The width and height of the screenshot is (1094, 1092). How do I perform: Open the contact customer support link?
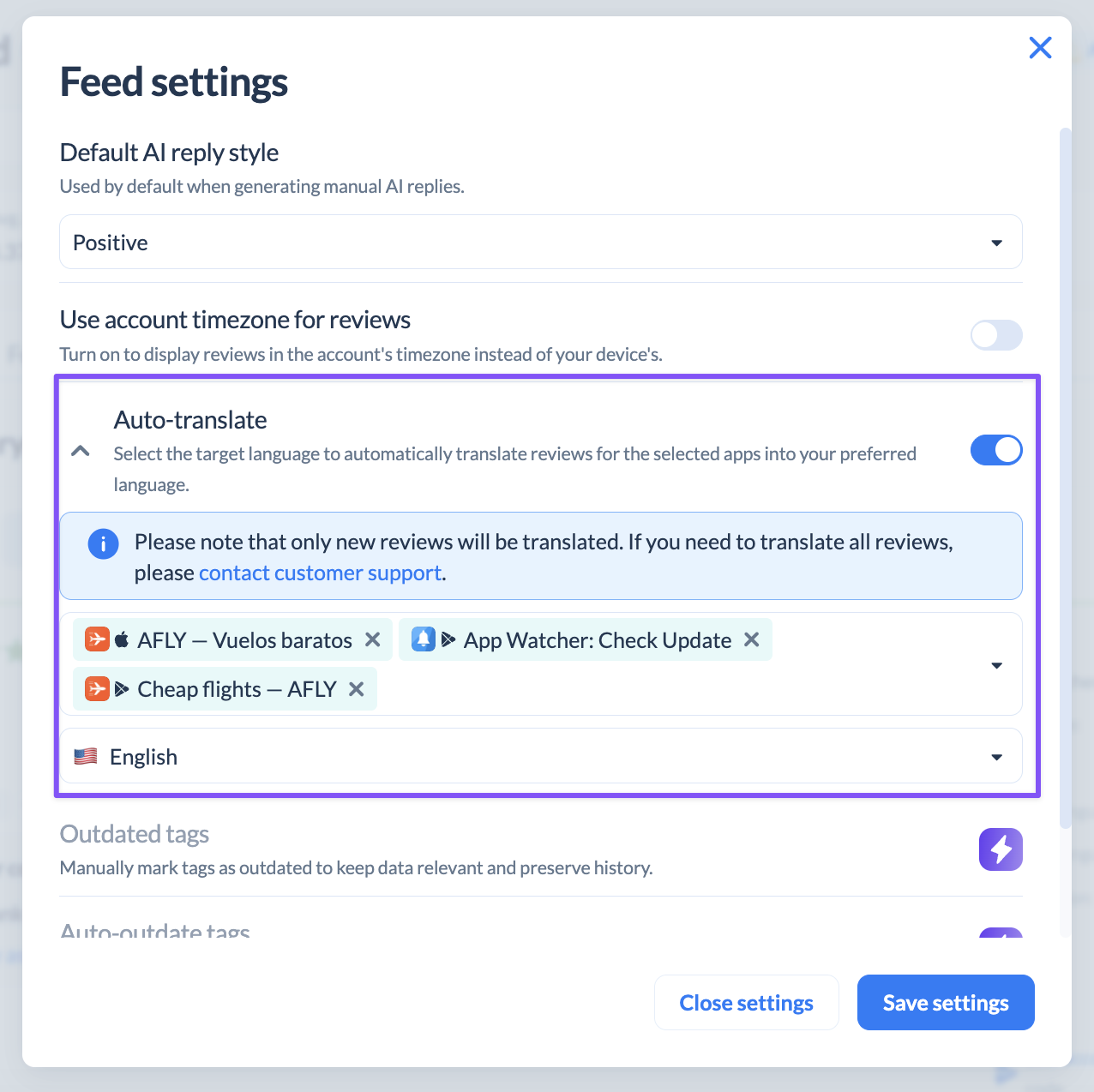point(320,573)
